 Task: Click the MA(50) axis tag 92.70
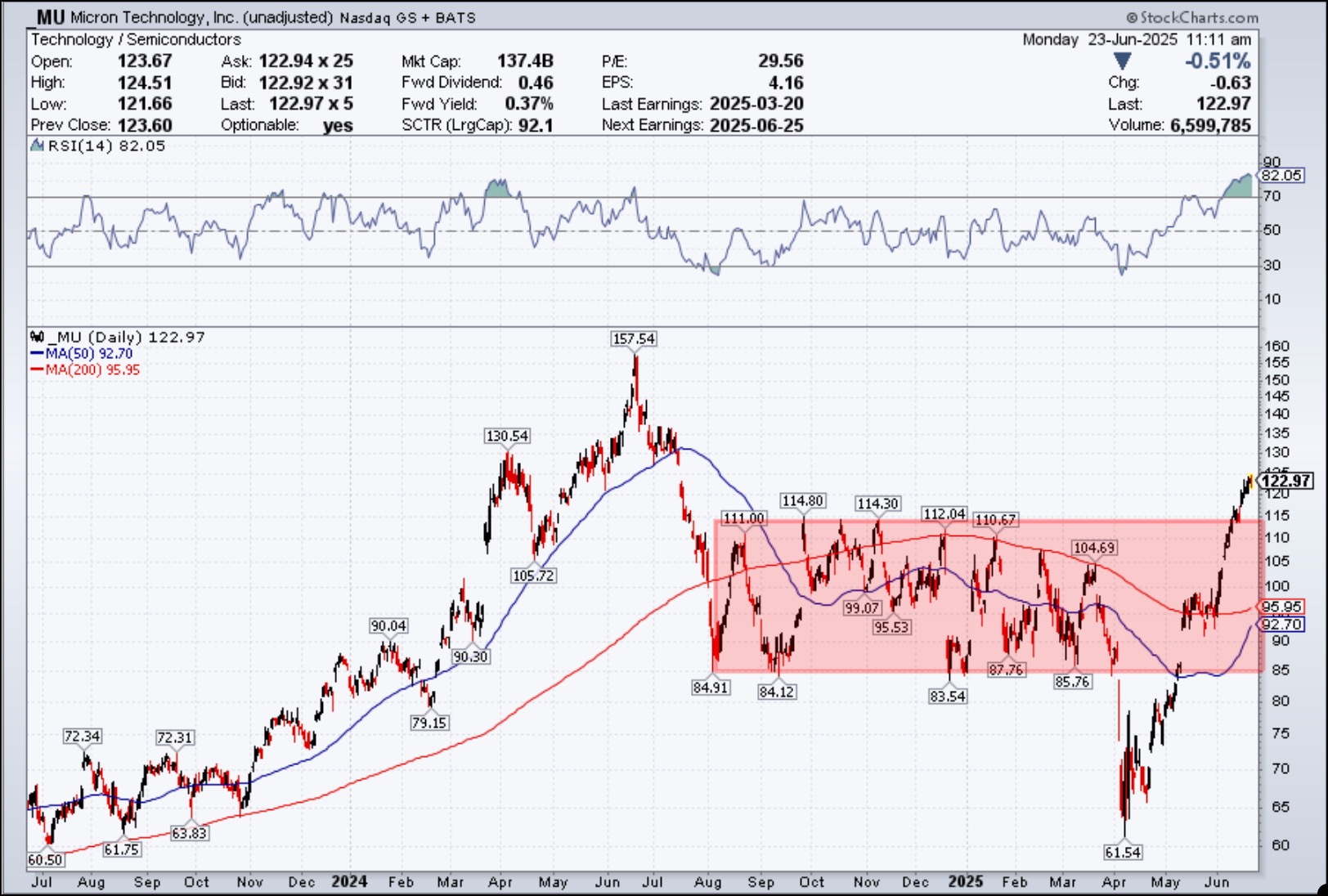click(x=1281, y=625)
